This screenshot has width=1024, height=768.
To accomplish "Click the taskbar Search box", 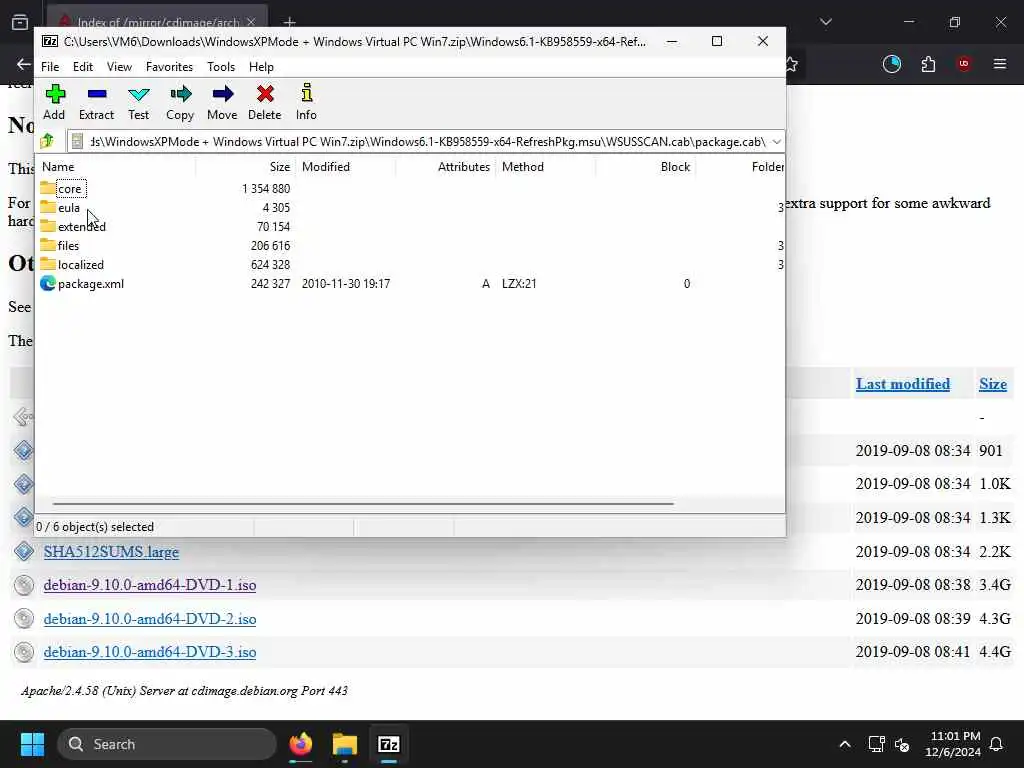I will coord(167,744).
